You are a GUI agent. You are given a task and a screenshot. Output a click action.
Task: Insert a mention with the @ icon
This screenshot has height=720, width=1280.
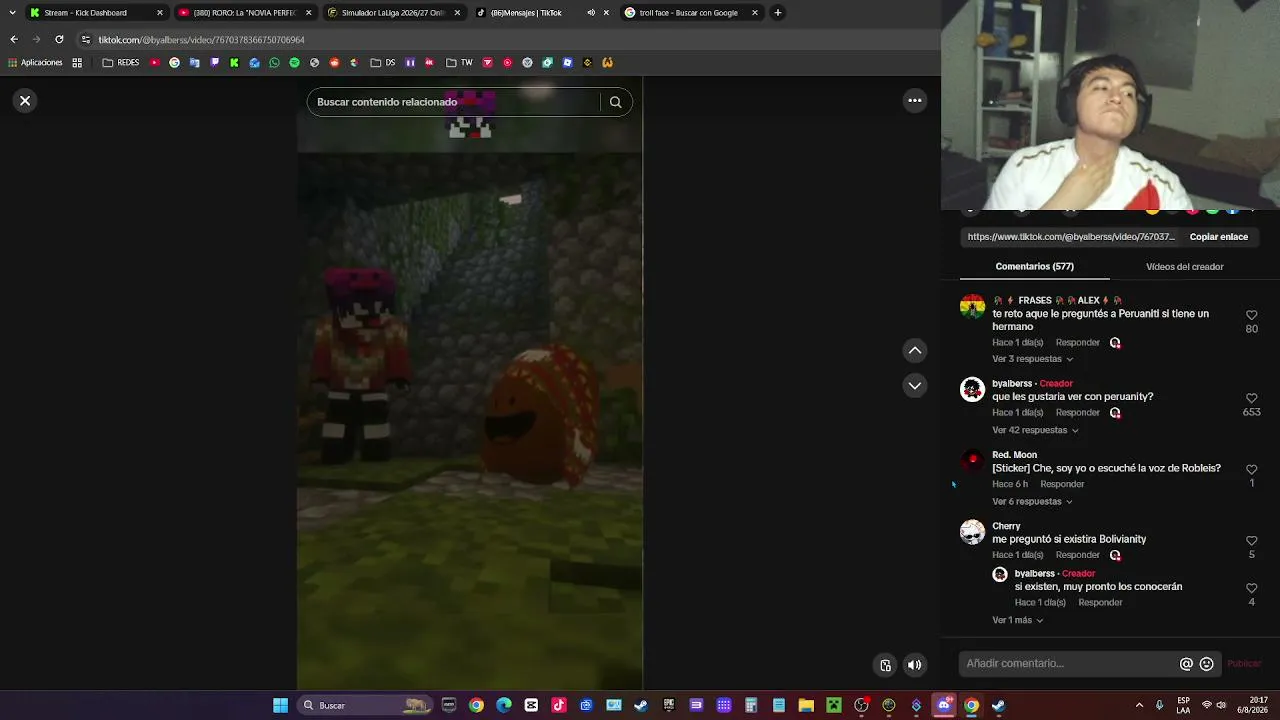pos(1186,664)
